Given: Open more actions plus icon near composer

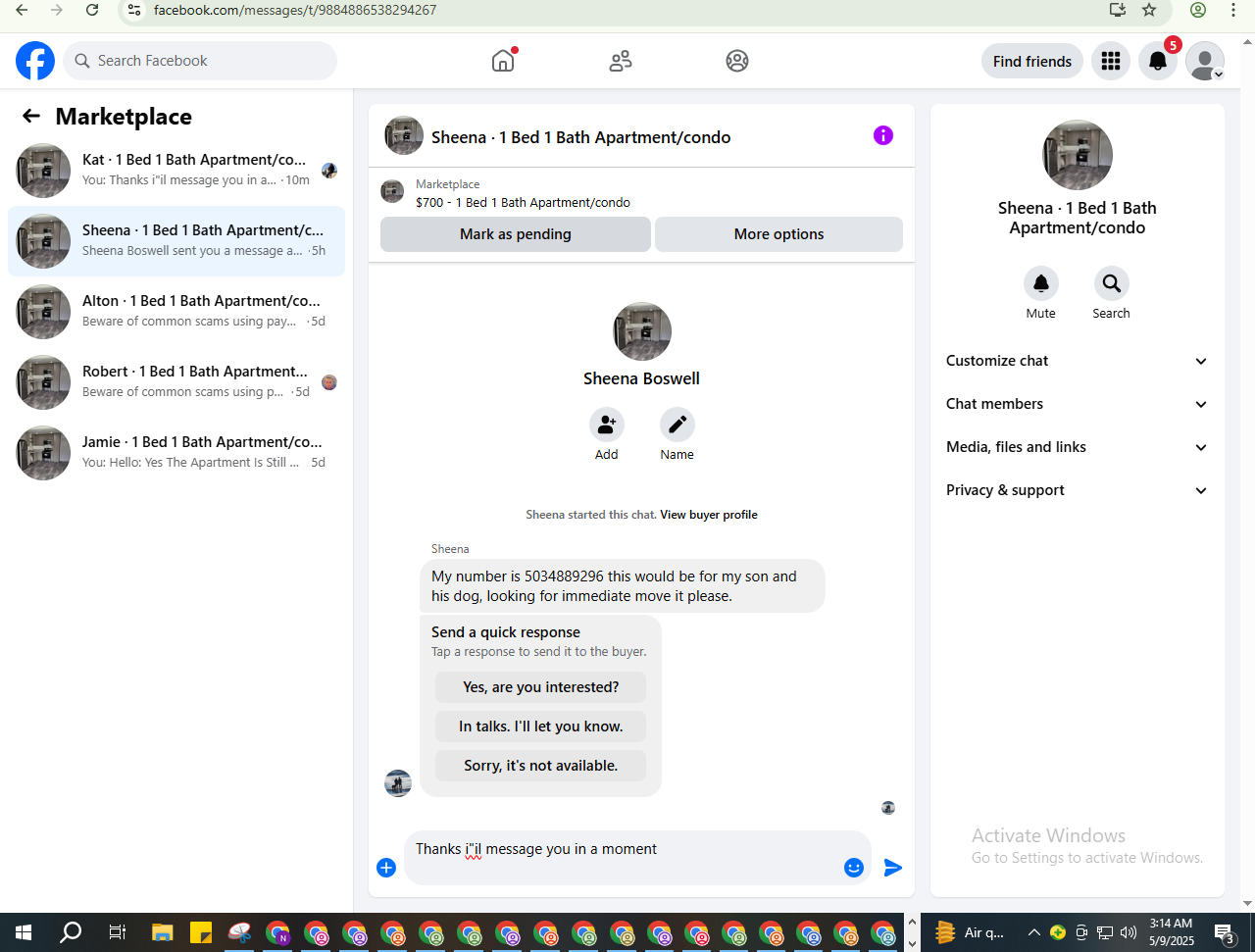Looking at the screenshot, I should tap(386, 868).
